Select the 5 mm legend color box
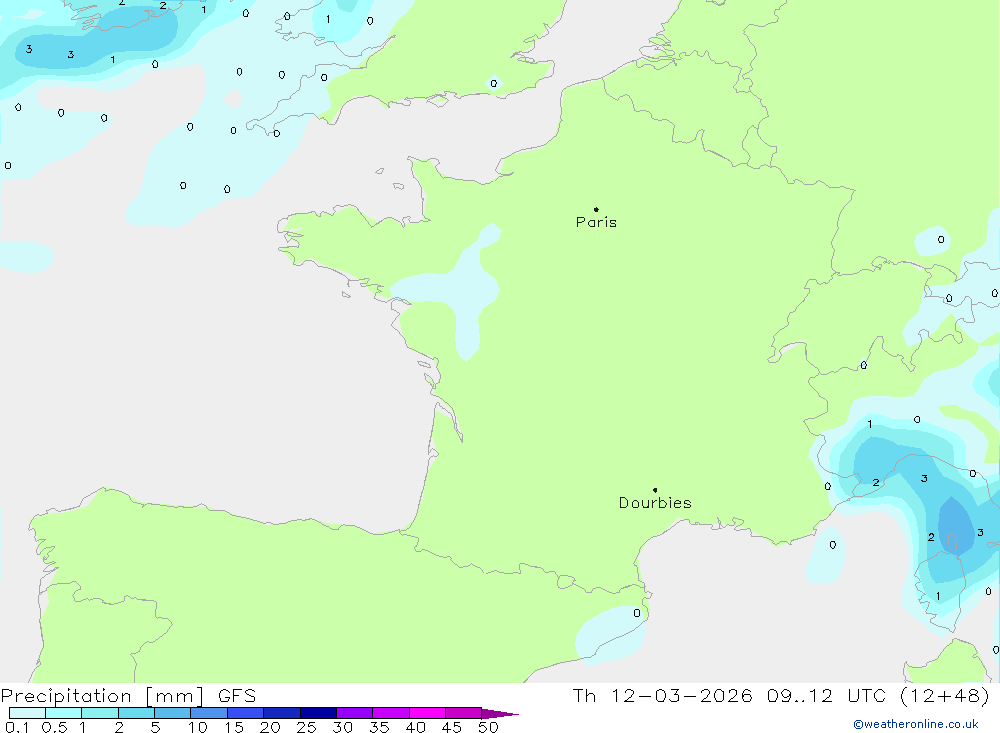Screen dimensions: 1000x733 [173, 713]
